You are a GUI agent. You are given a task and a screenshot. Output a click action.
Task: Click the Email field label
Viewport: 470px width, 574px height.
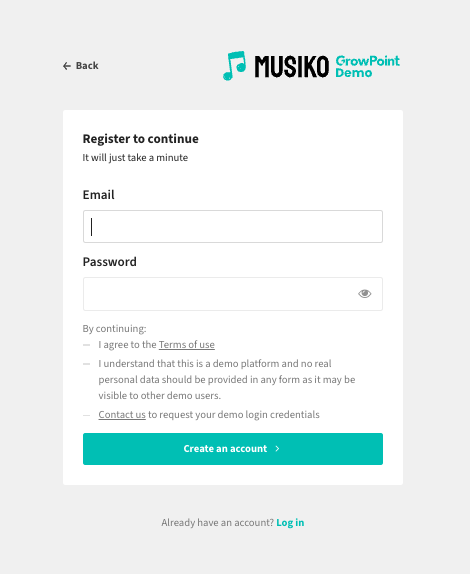[x=98, y=195]
